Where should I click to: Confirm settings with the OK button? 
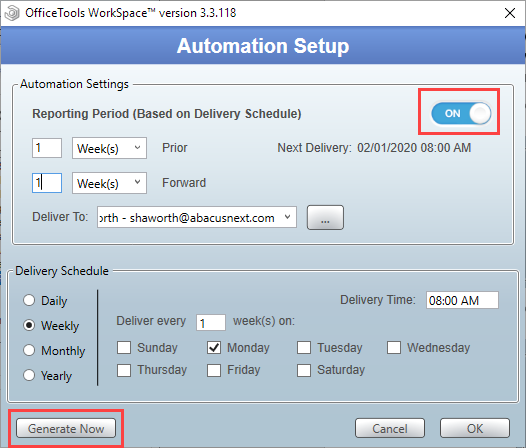point(475,428)
